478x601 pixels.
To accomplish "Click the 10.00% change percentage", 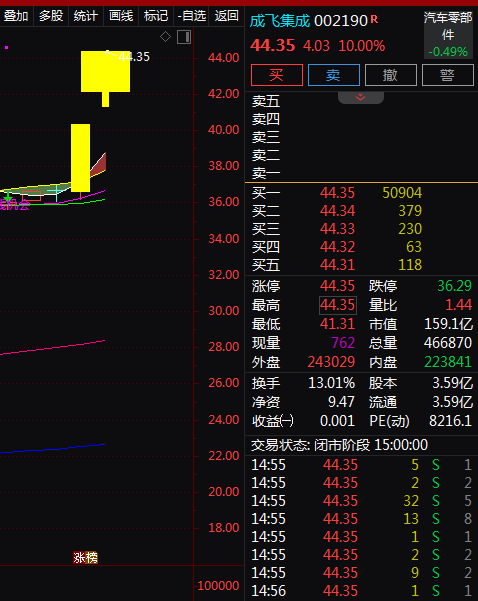I will click(x=361, y=46).
